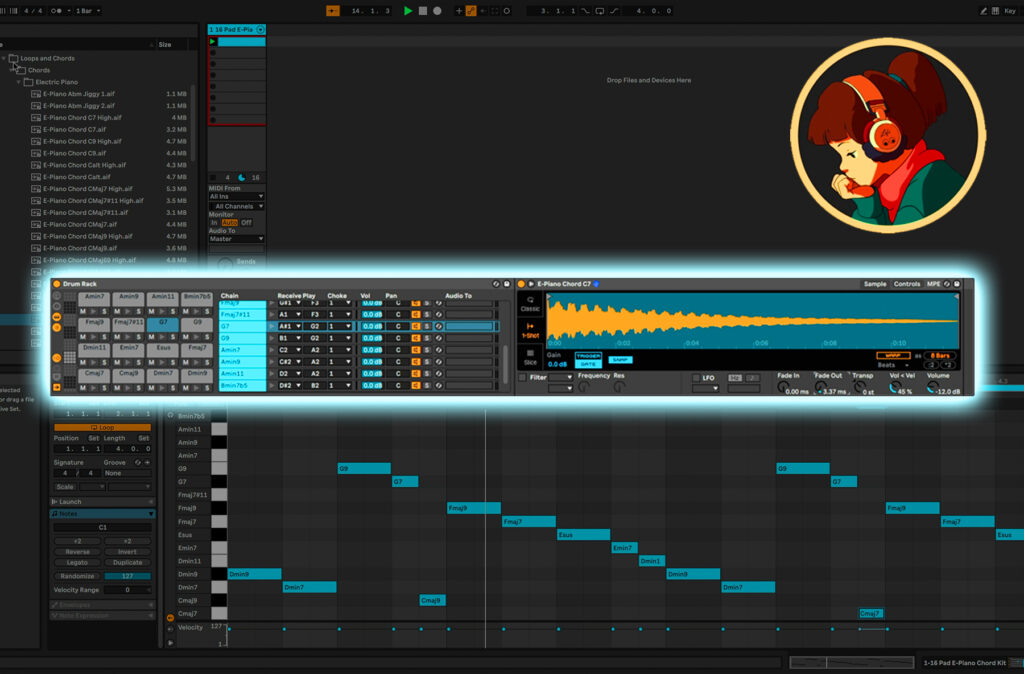
Task: Open the Audio To Master dropdown
Action: [235, 238]
